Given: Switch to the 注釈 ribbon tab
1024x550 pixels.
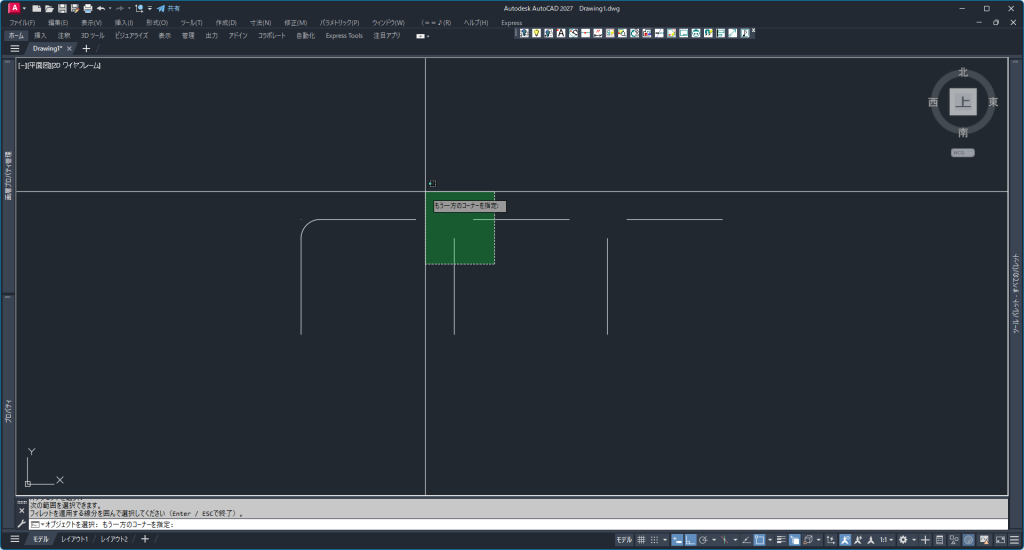Looking at the screenshot, I should click(64, 35).
